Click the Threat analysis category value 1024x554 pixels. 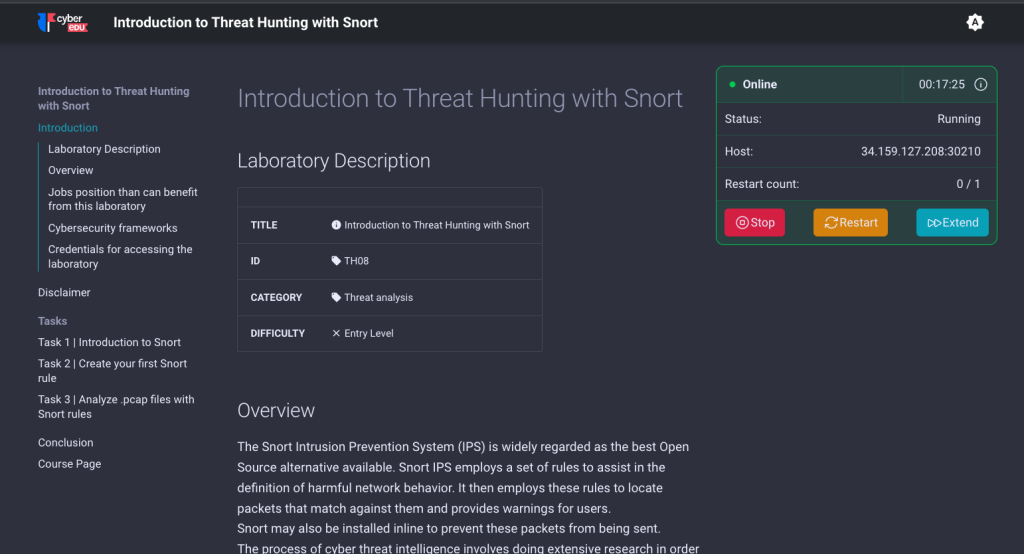(x=378, y=297)
